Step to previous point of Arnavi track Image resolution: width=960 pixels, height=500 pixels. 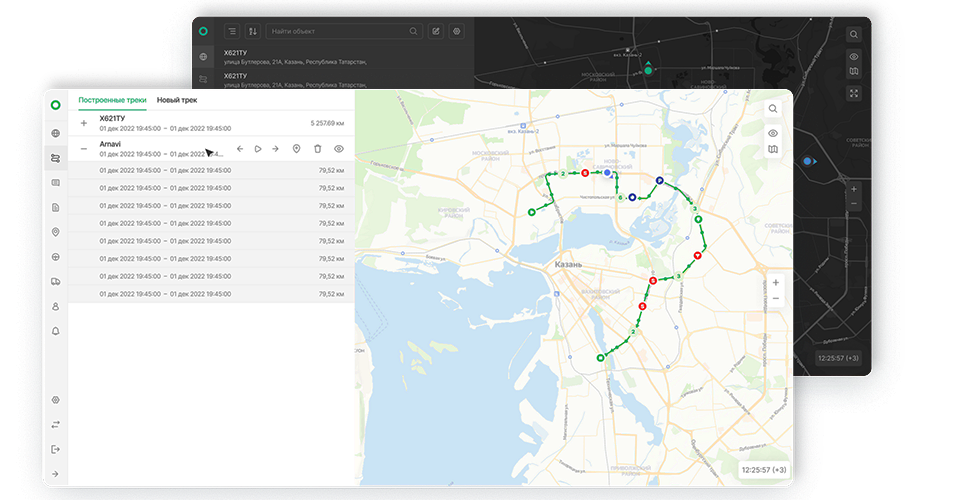pyautogui.click(x=240, y=149)
